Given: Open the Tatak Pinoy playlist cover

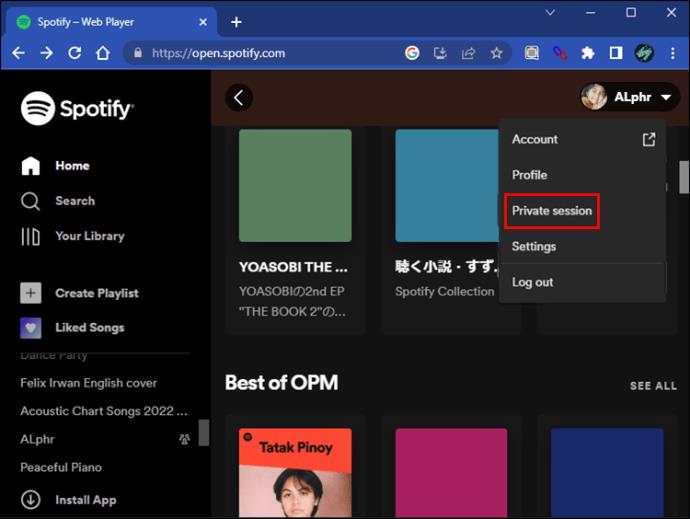Looking at the screenshot, I should tap(295, 473).
